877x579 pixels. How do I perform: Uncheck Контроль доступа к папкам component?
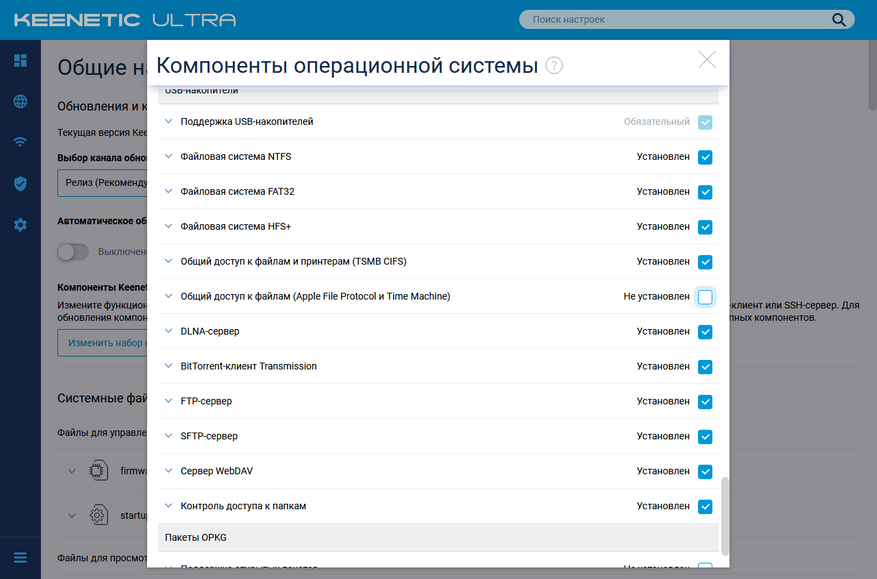coord(705,507)
